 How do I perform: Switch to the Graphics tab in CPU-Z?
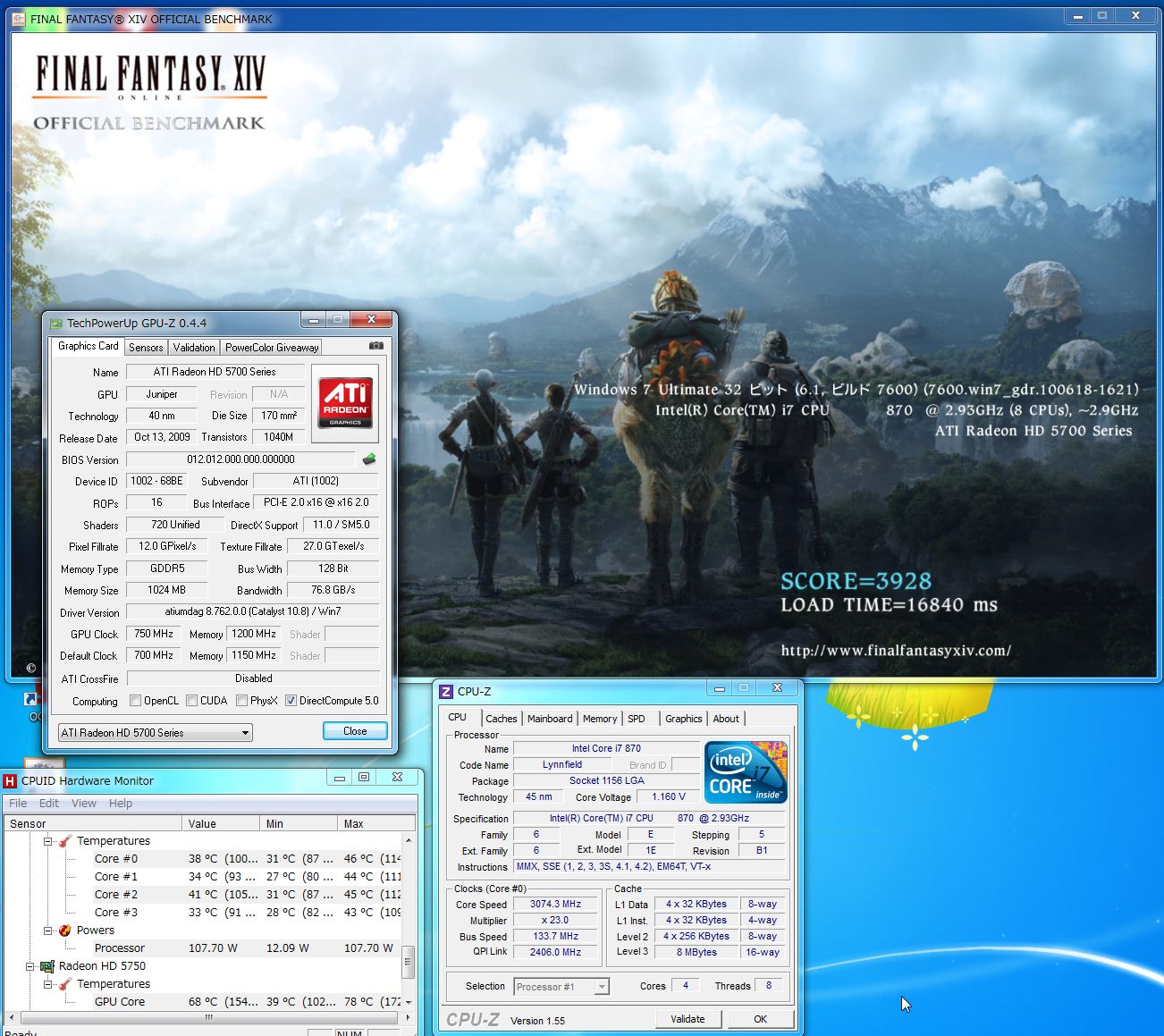coord(684,719)
